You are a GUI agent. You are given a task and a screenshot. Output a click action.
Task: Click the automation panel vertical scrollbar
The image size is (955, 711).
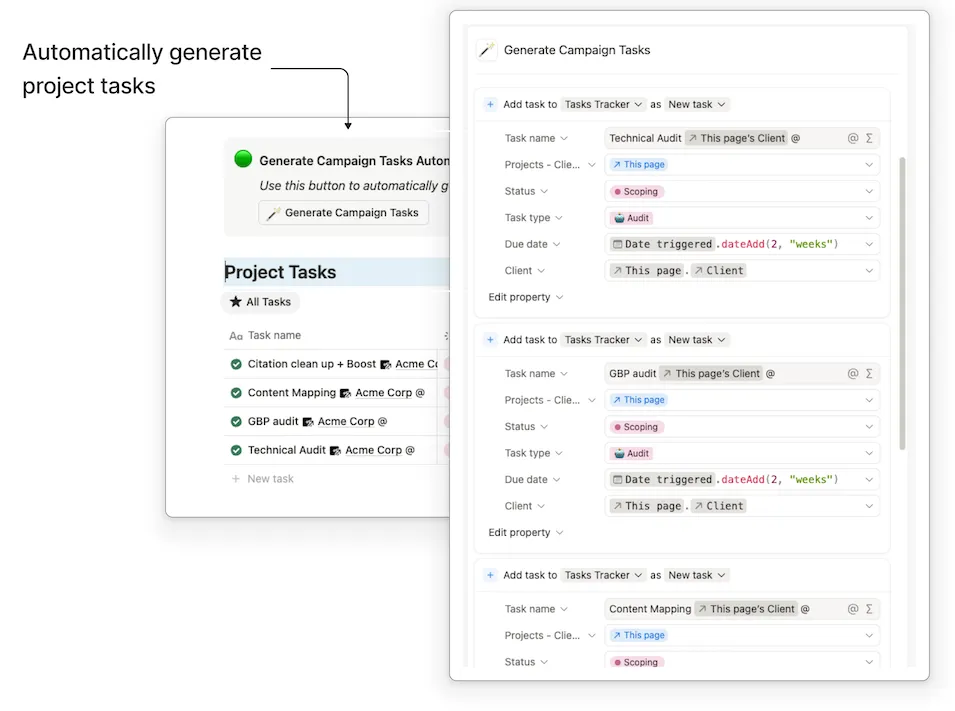(x=901, y=300)
